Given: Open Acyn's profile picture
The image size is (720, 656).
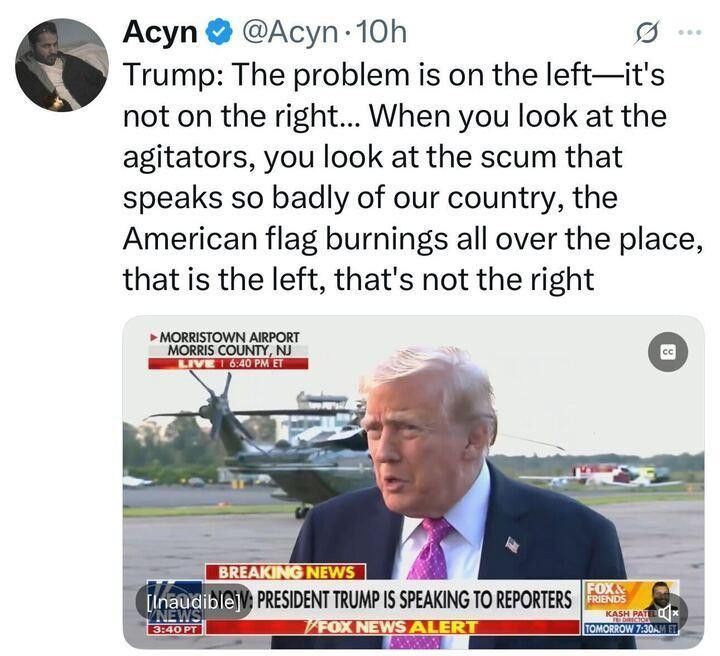Looking at the screenshot, I should 62,65.
